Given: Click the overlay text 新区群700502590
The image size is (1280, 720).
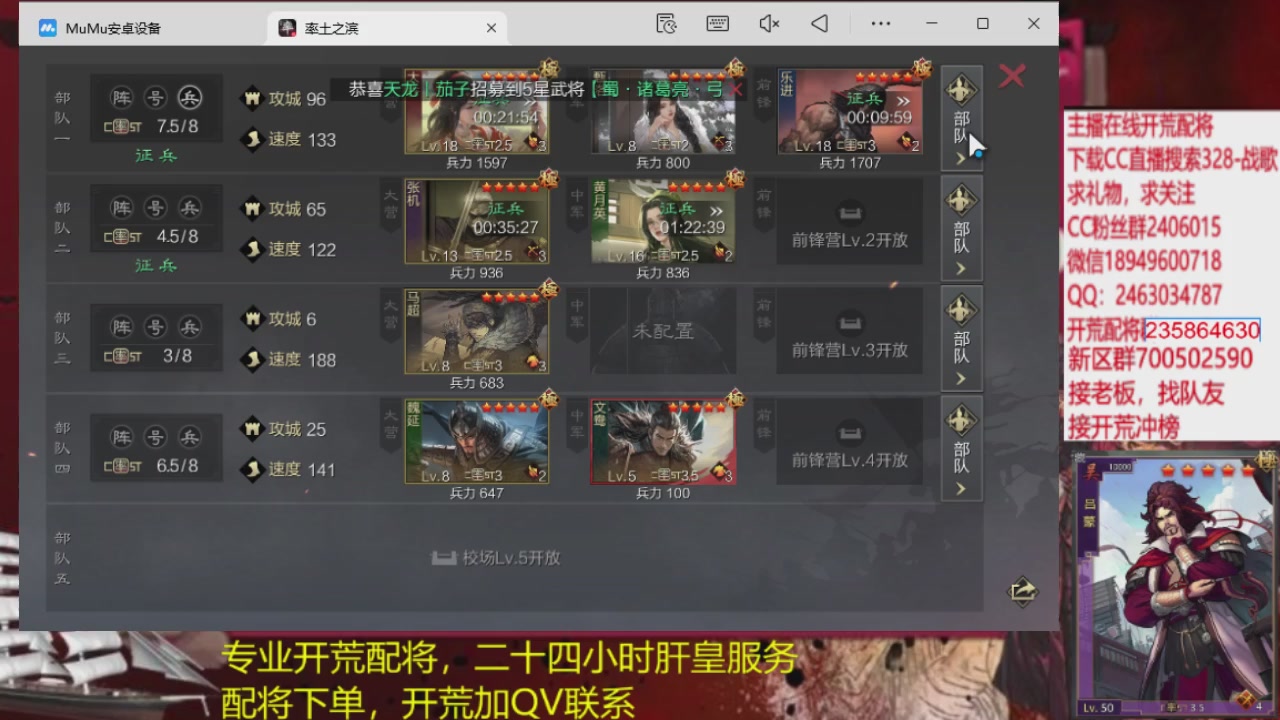Looking at the screenshot, I should pos(1160,358).
